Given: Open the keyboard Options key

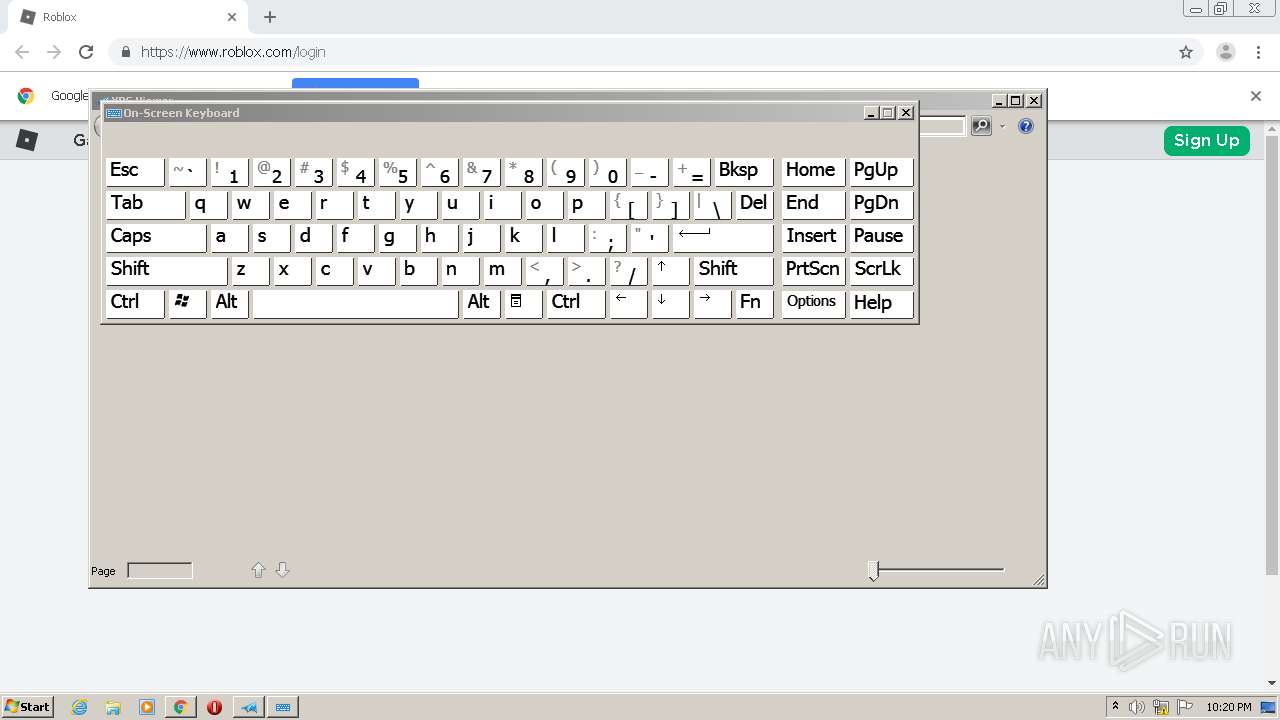Looking at the screenshot, I should (813, 303).
